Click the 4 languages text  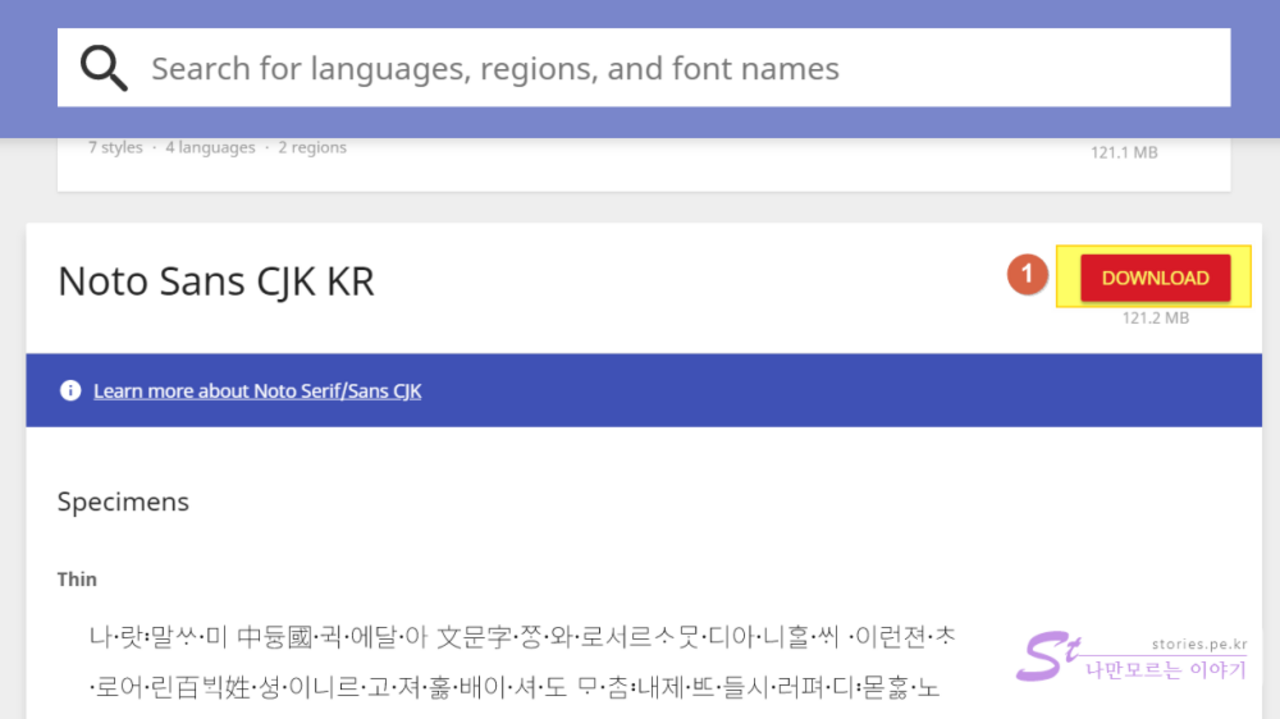pyautogui.click(x=210, y=148)
